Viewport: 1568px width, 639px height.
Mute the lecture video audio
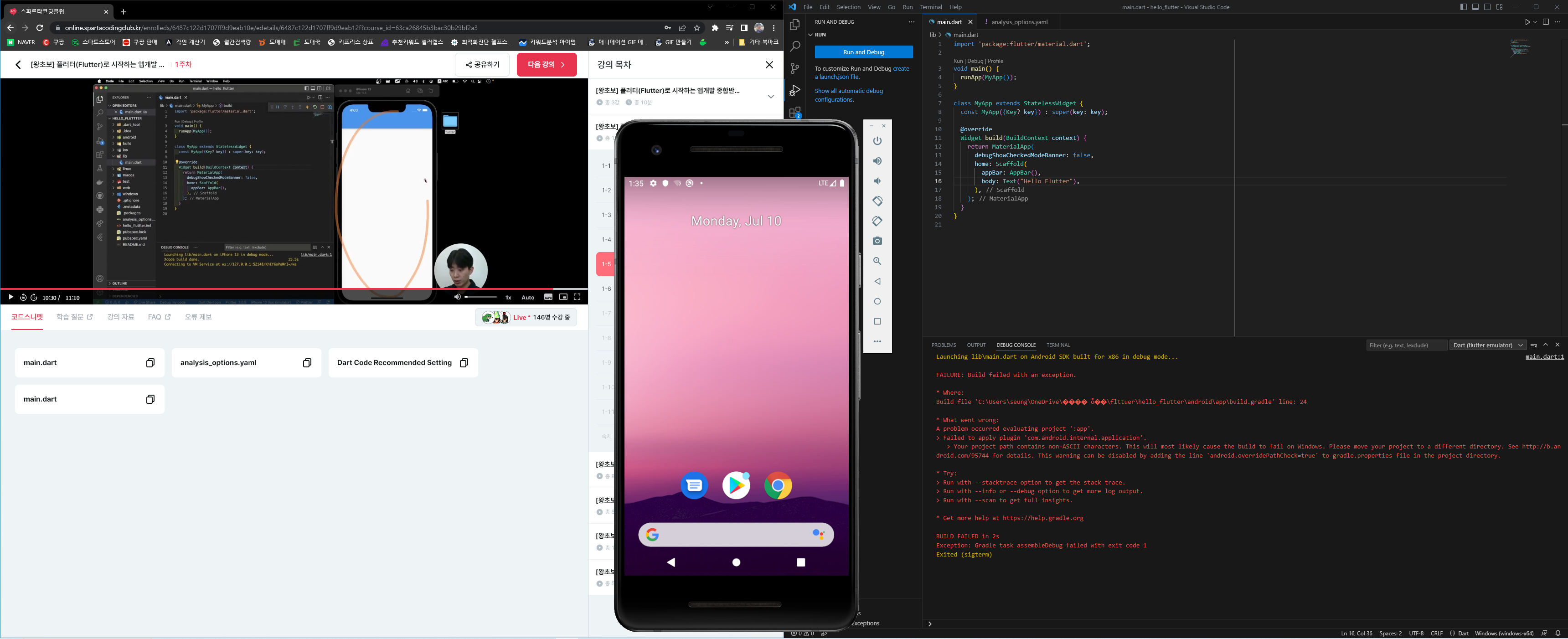[x=457, y=297]
